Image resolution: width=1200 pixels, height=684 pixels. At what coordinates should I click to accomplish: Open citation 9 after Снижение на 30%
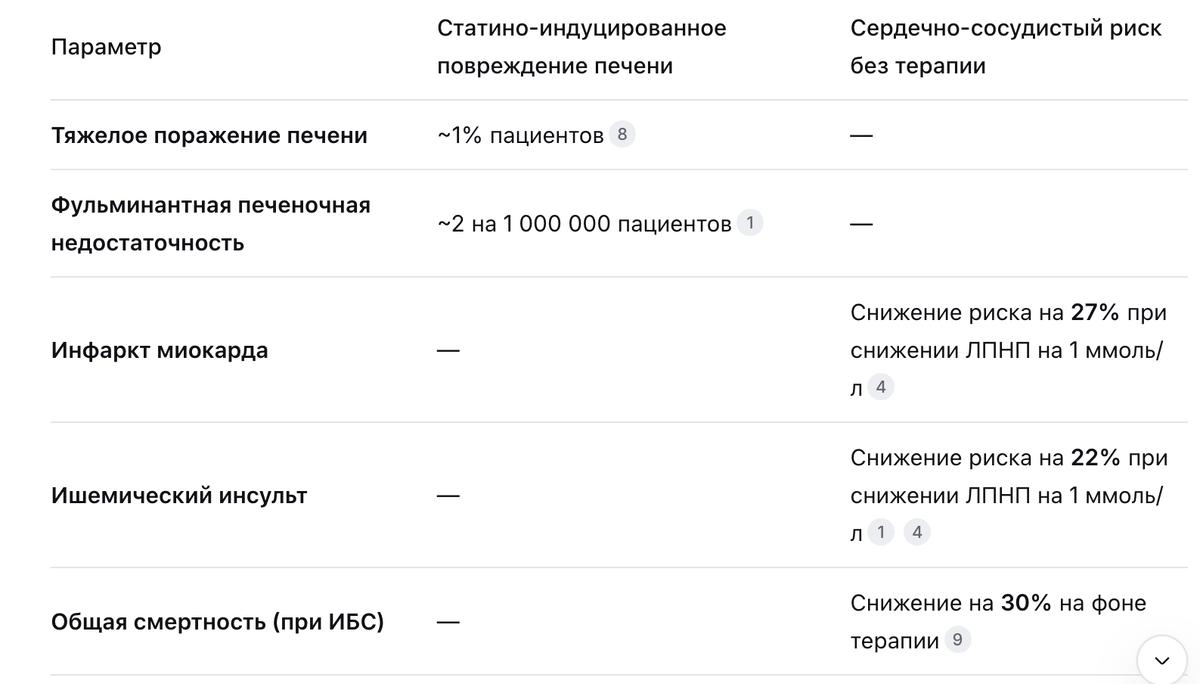(957, 641)
